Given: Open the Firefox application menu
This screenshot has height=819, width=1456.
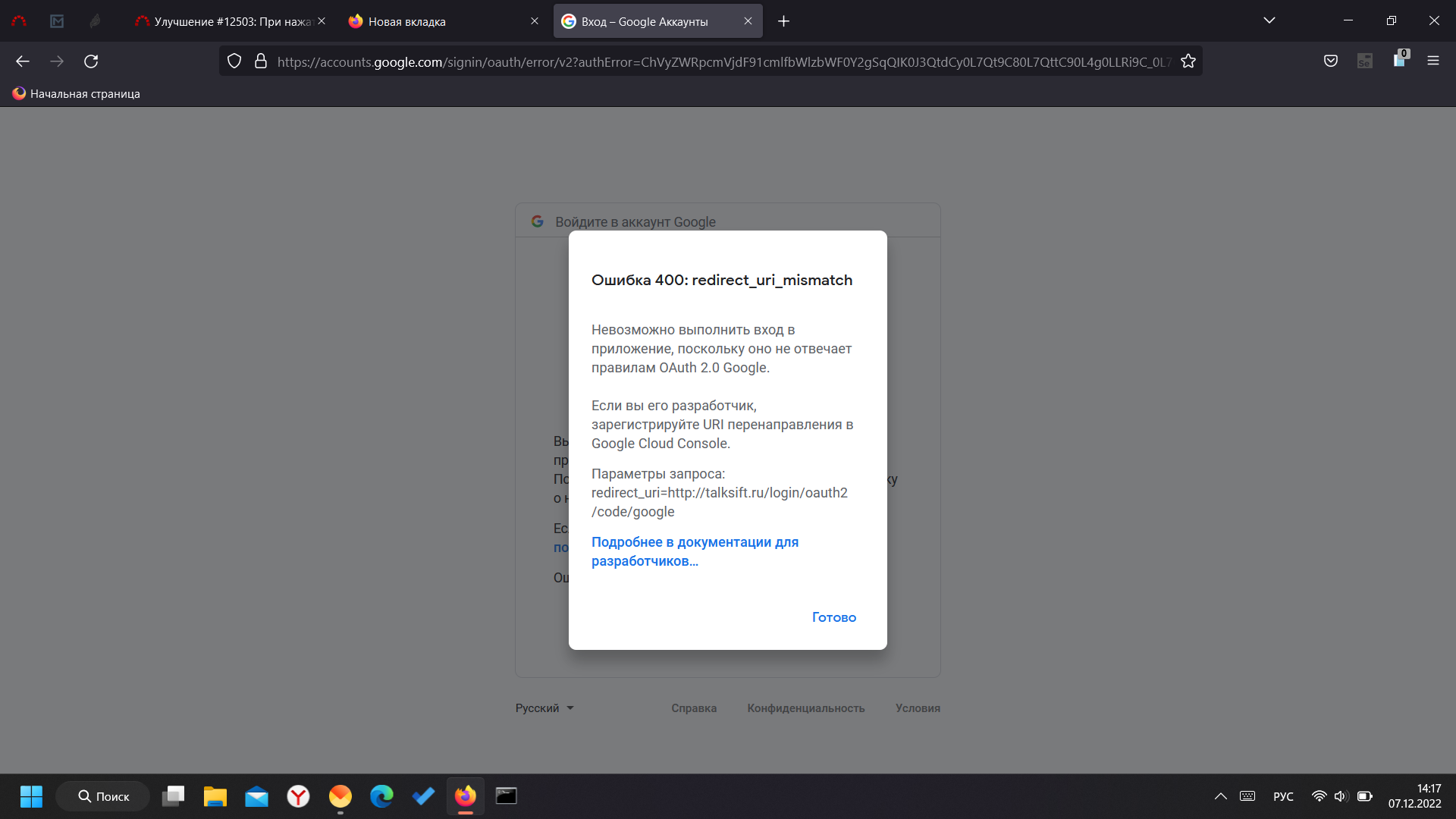Looking at the screenshot, I should [x=1433, y=61].
